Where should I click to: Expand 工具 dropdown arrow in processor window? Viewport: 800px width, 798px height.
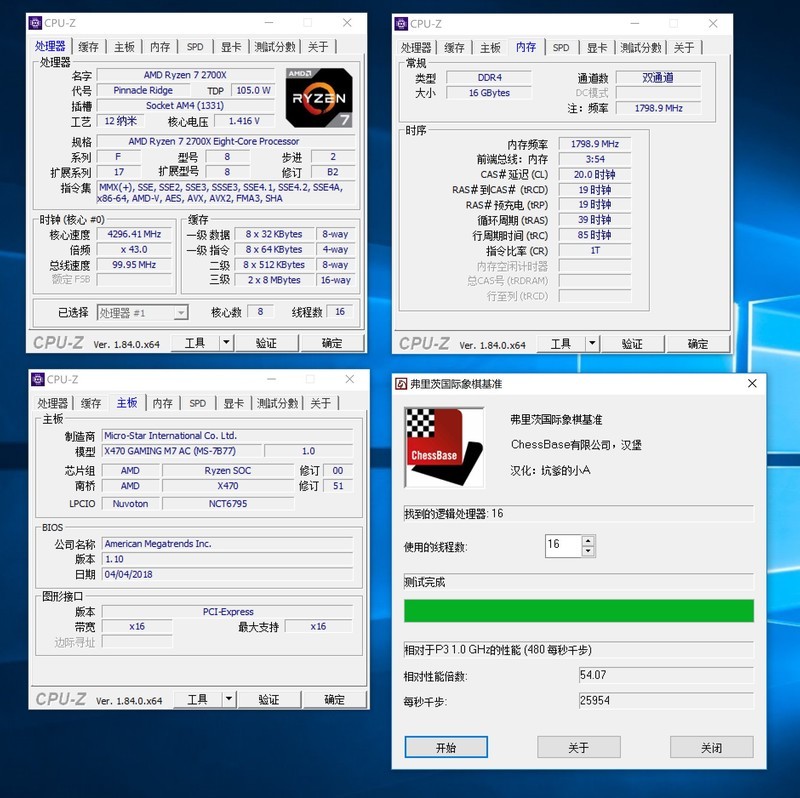227,342
